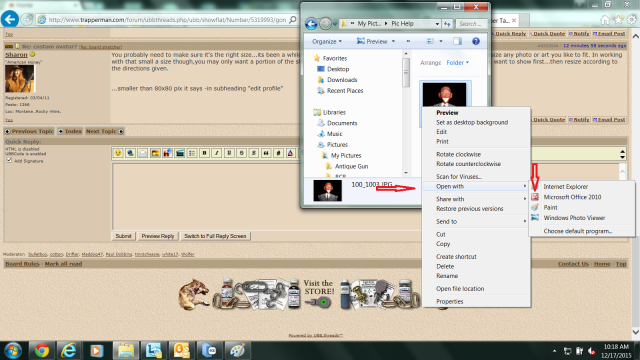Insert a smiley from the reply toolbar
Viewport: 640px width, 360px height.
(118, 153)
